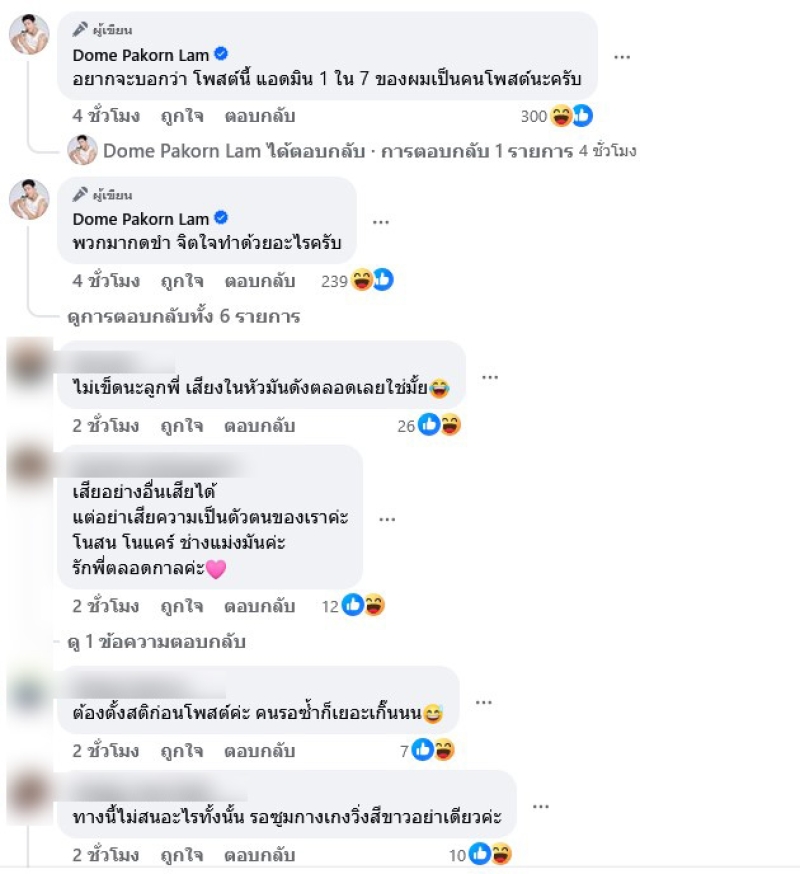Like (ถูกใจ) the comment with 26 reactions
The height and width of the screenshot is (874, 800).
pos(182,426)
